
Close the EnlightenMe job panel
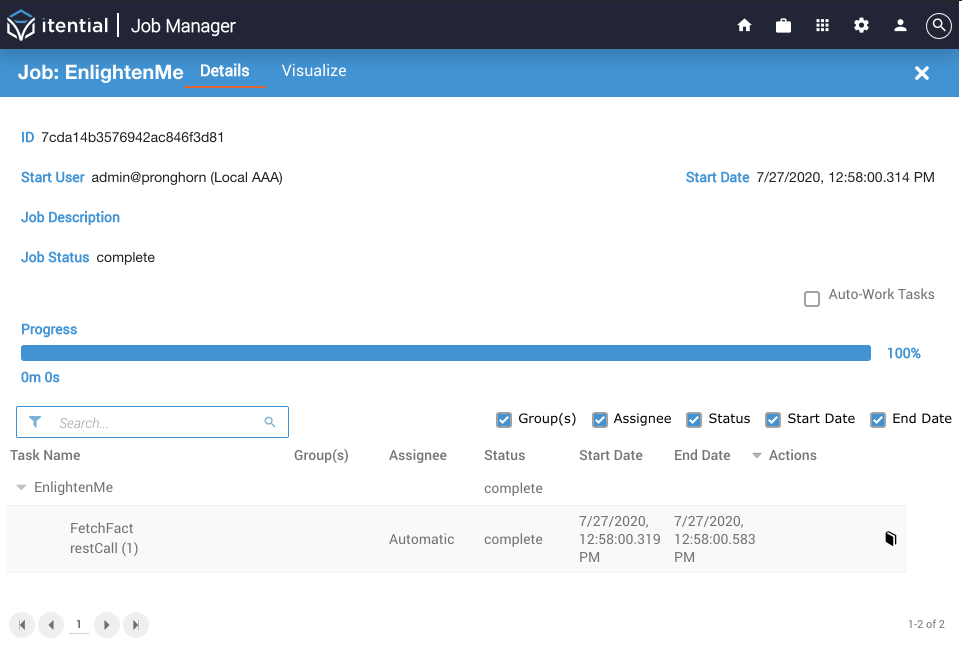pyautogui.click(x=922, y=73)
